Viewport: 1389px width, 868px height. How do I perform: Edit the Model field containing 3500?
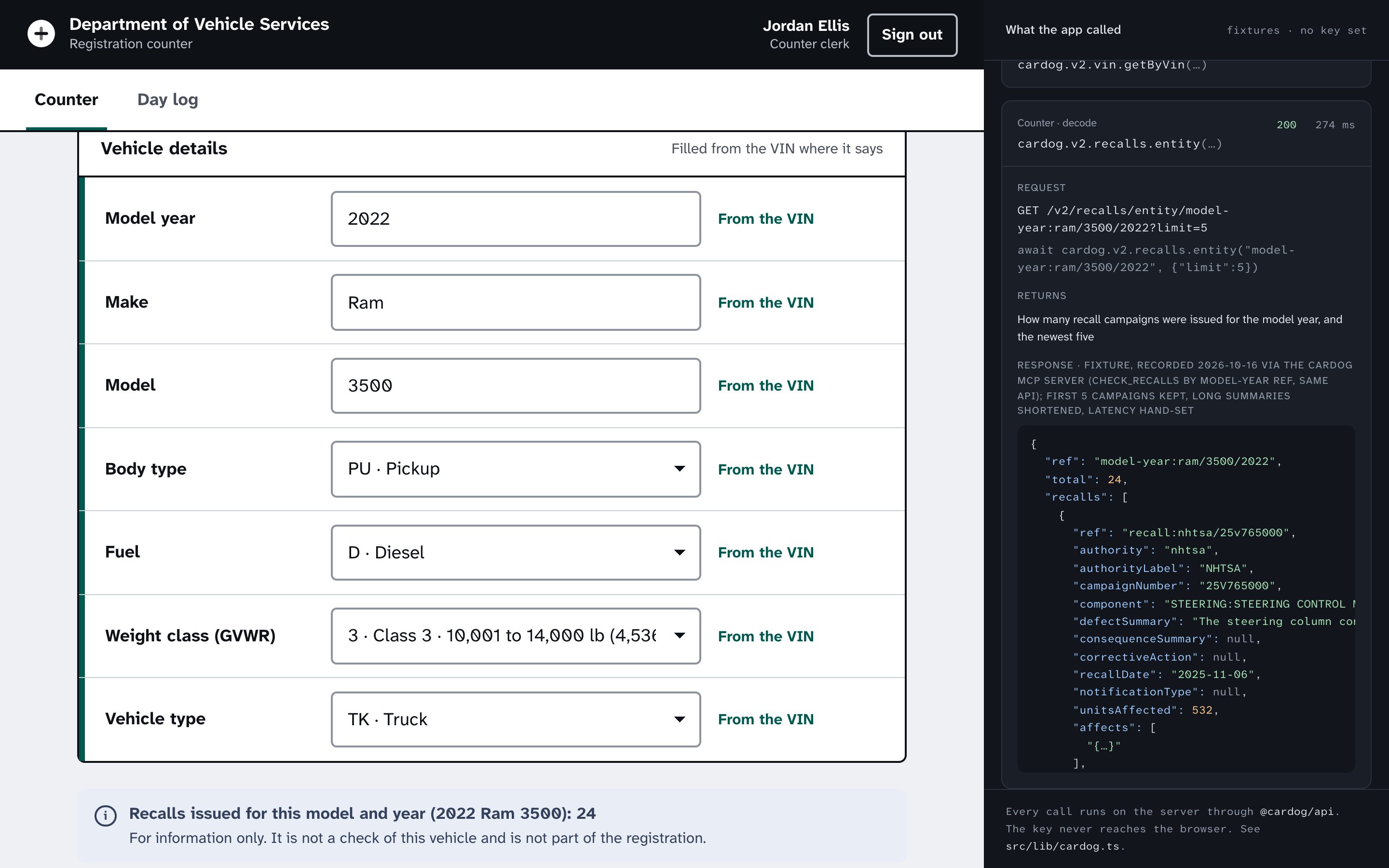[x=516, y=386]
